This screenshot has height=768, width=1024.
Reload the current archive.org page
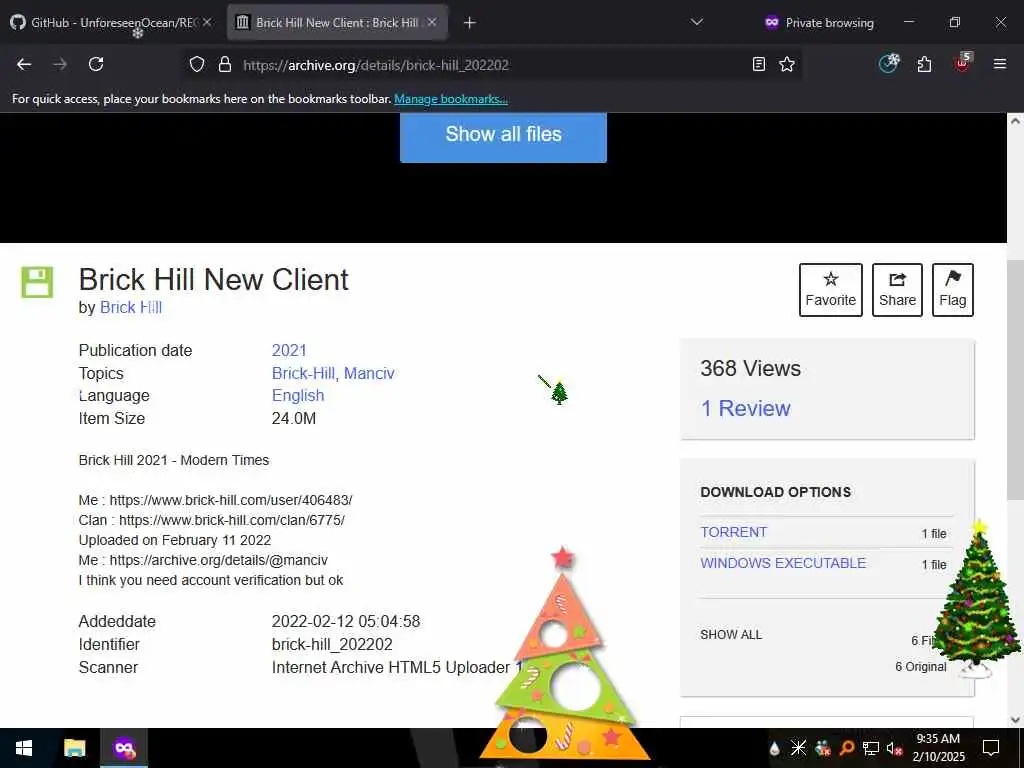(96, 64)
